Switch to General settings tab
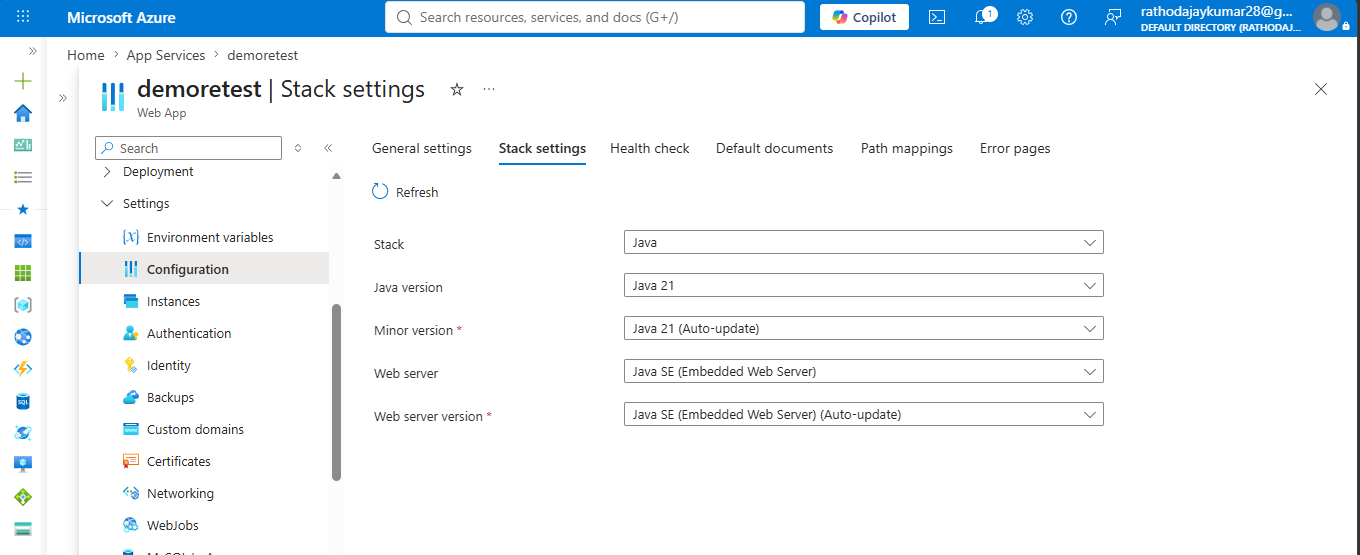The image size is (1360, 555). pyautogui.click(x=422, y=148)
